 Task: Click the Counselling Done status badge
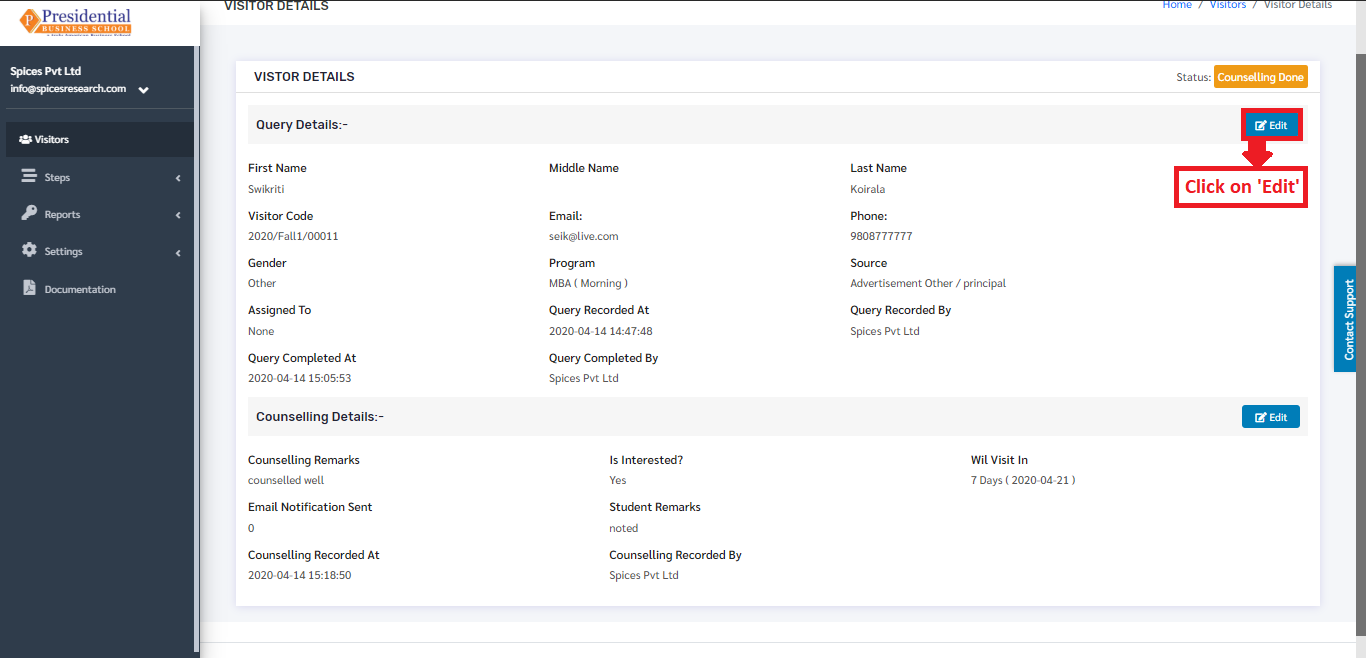[x=1260, y=77]
